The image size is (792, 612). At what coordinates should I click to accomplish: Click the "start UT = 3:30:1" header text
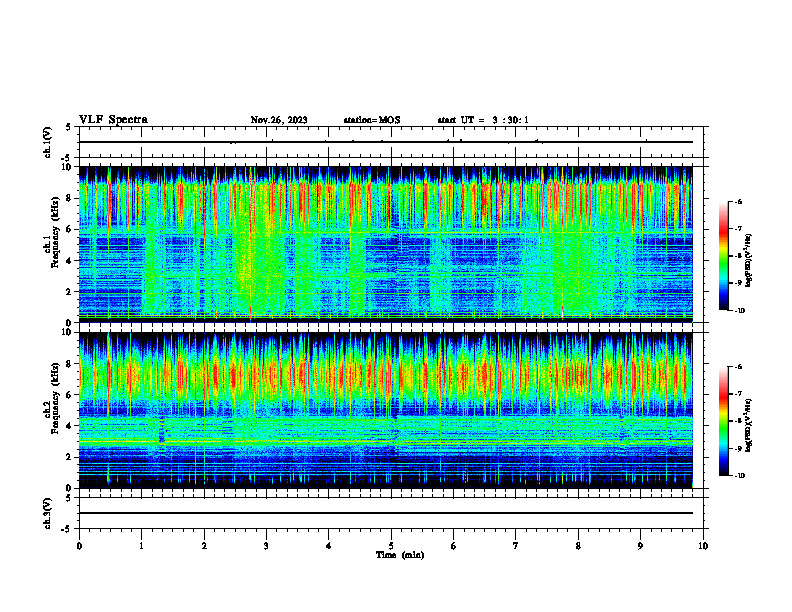[483, 120]
